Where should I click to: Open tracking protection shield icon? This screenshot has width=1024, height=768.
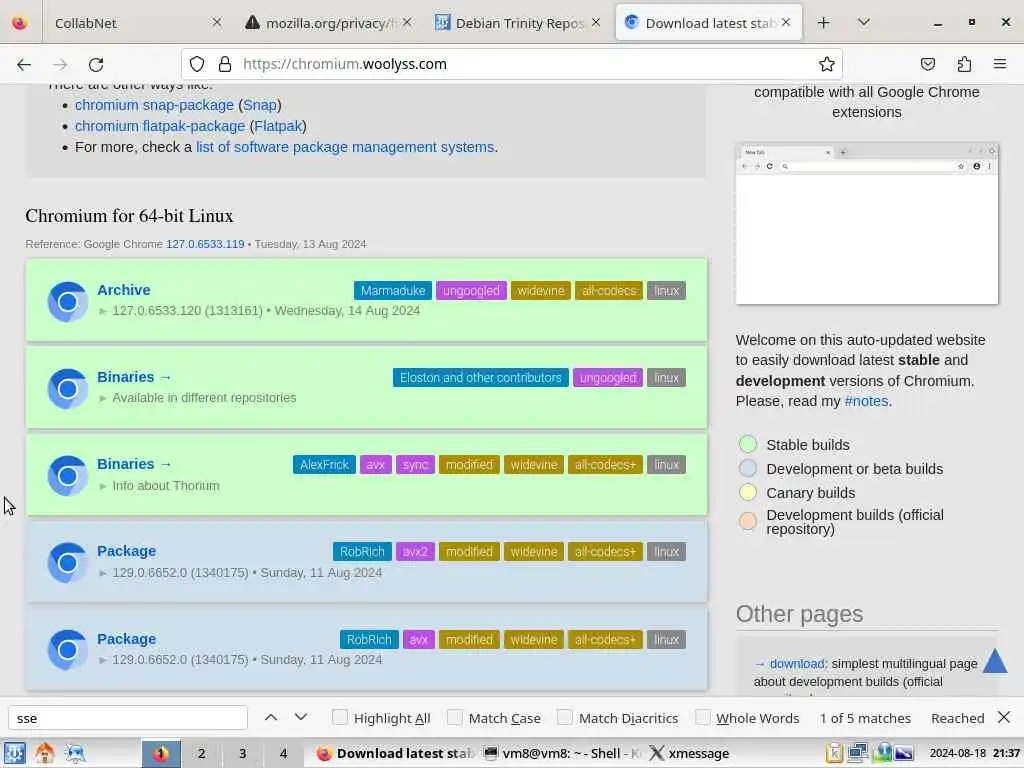coord(197,64)
